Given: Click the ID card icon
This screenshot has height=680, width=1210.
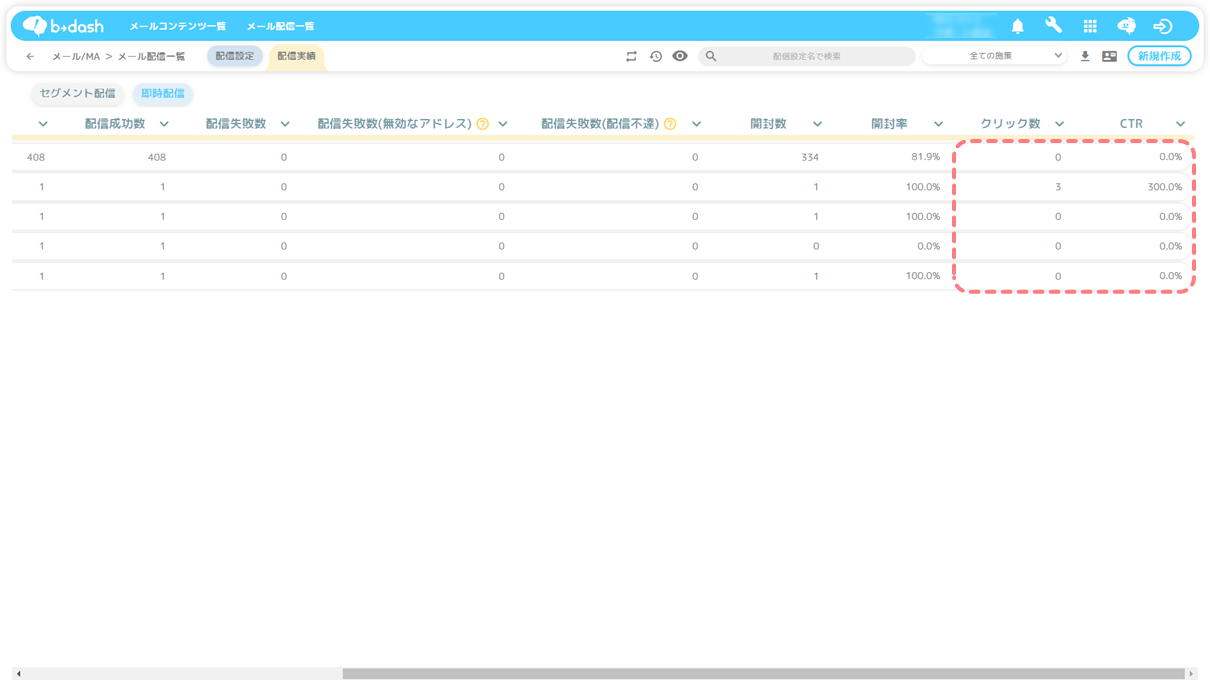Looking at the screenshot, I should coord(1110,57).
